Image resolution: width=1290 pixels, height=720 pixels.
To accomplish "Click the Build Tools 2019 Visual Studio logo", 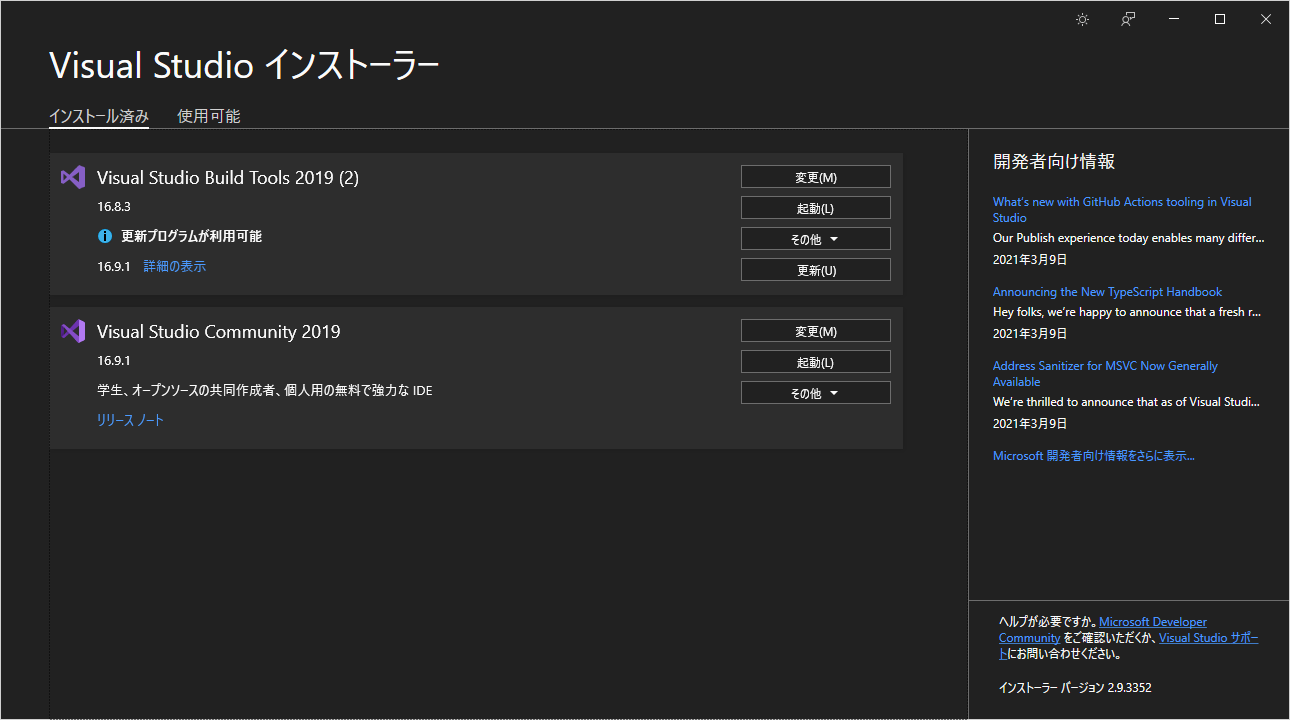I will click(x=73, y=177).
